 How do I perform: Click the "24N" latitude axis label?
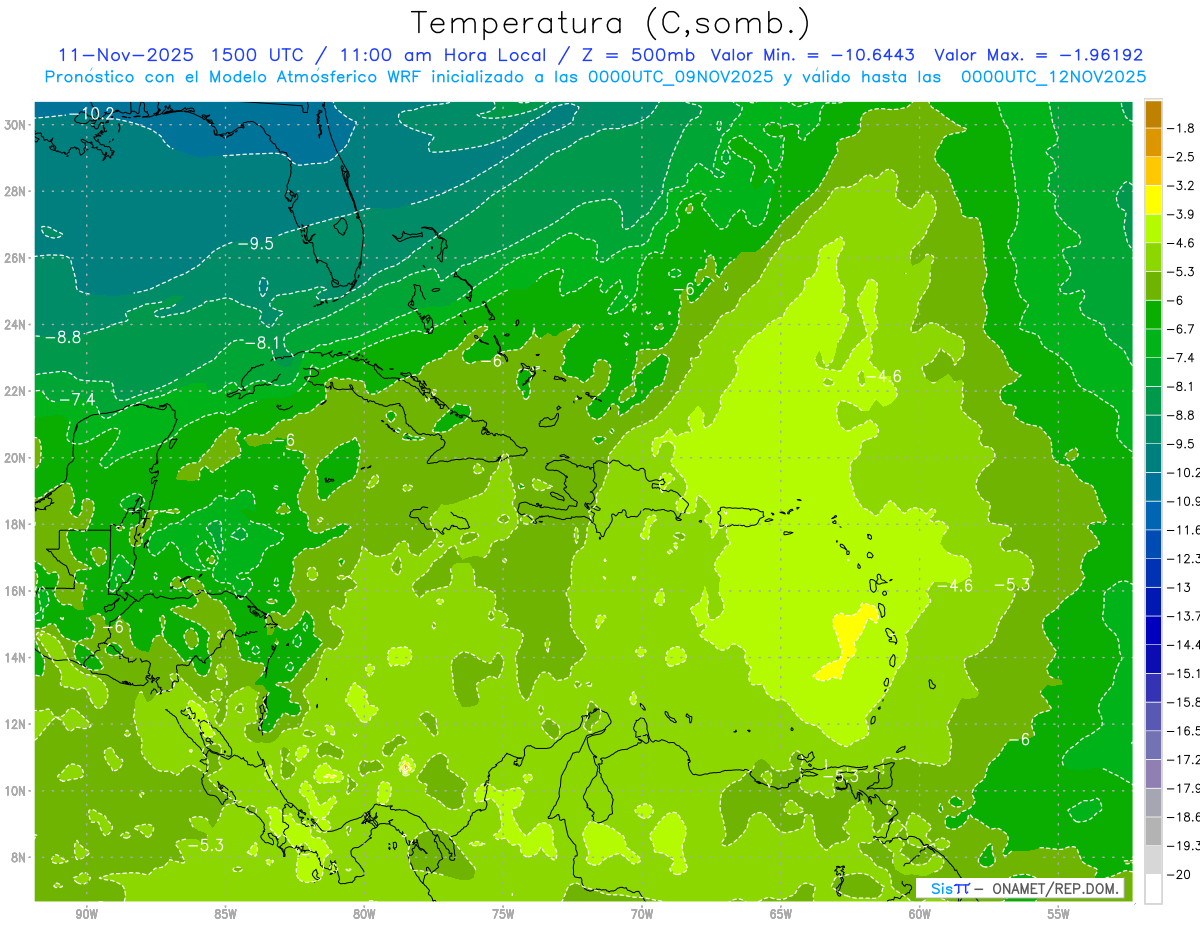[x=15, y=324]
